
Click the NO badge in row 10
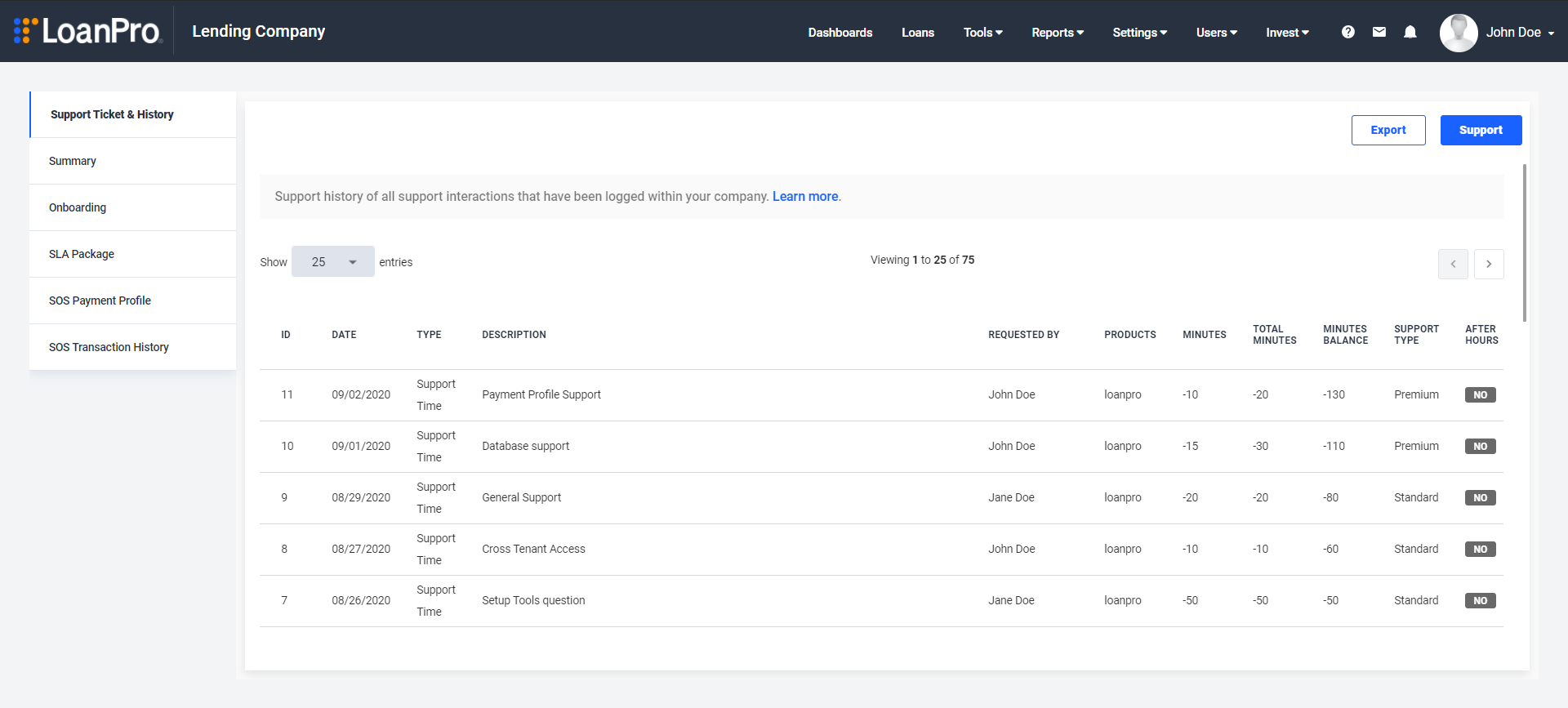click(x=1481, y=446)
